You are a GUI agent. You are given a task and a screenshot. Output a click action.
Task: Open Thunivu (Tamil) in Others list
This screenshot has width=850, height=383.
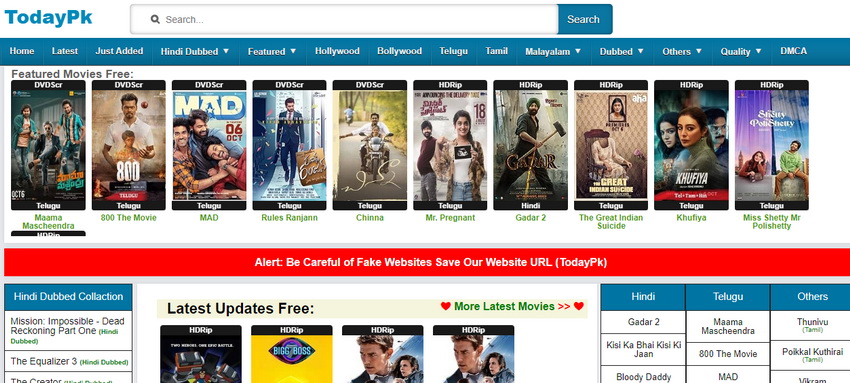point(812,325)
